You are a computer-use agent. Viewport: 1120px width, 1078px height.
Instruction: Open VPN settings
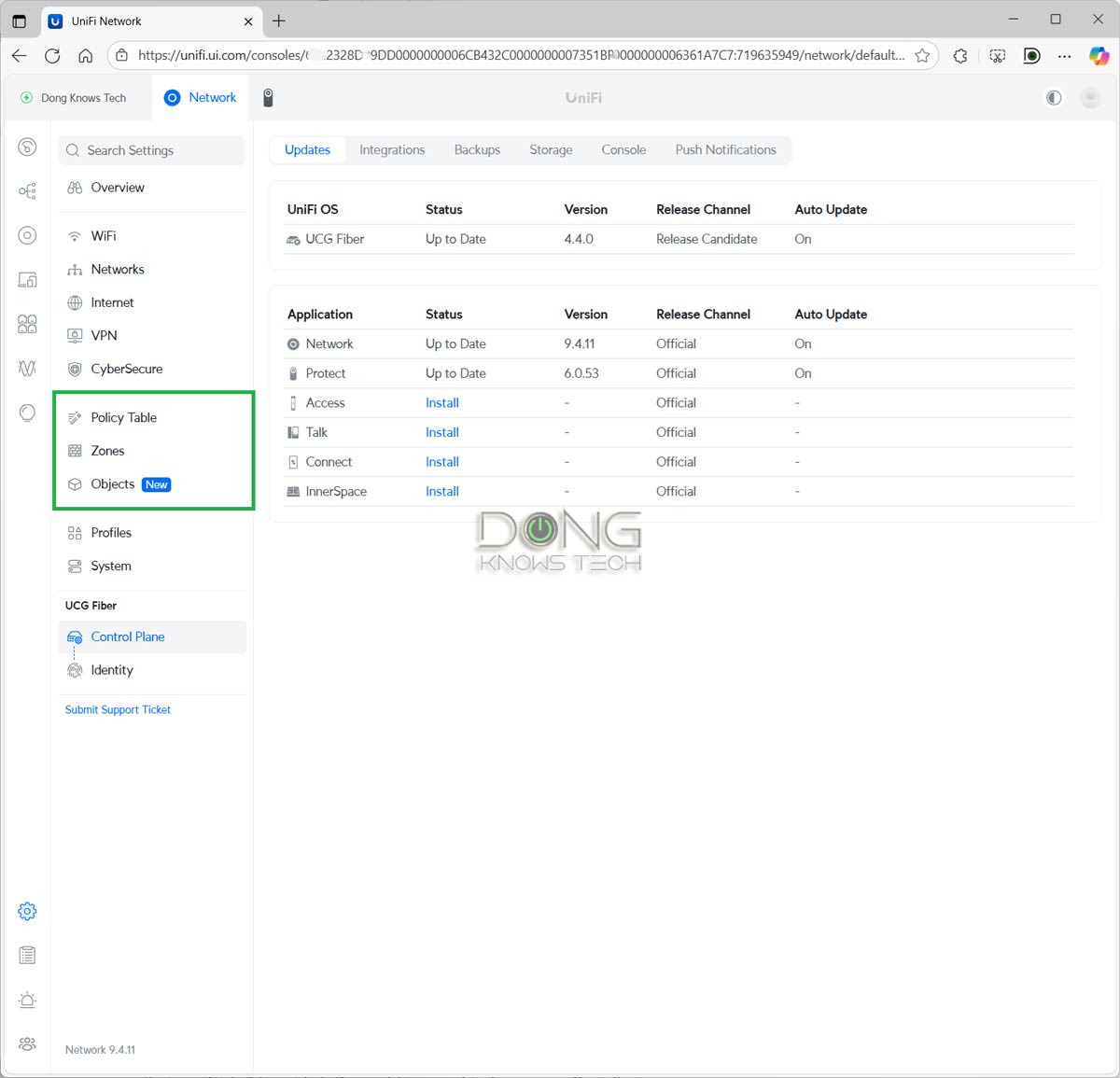tap(152, 336)
